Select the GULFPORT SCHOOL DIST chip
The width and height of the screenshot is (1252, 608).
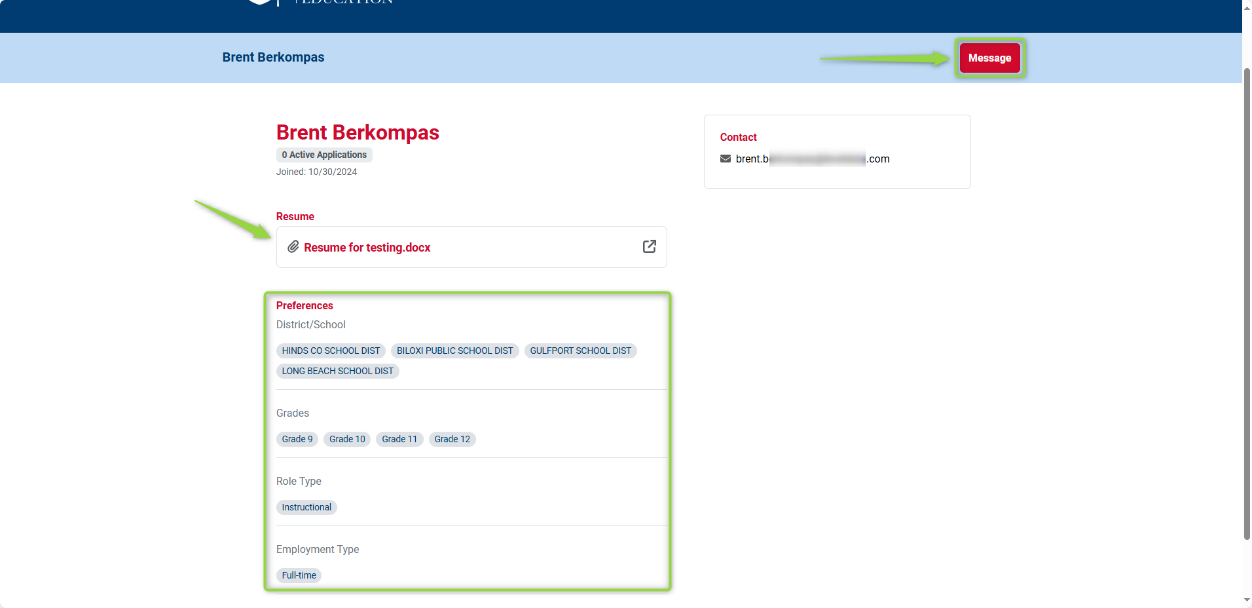(580, 350)
